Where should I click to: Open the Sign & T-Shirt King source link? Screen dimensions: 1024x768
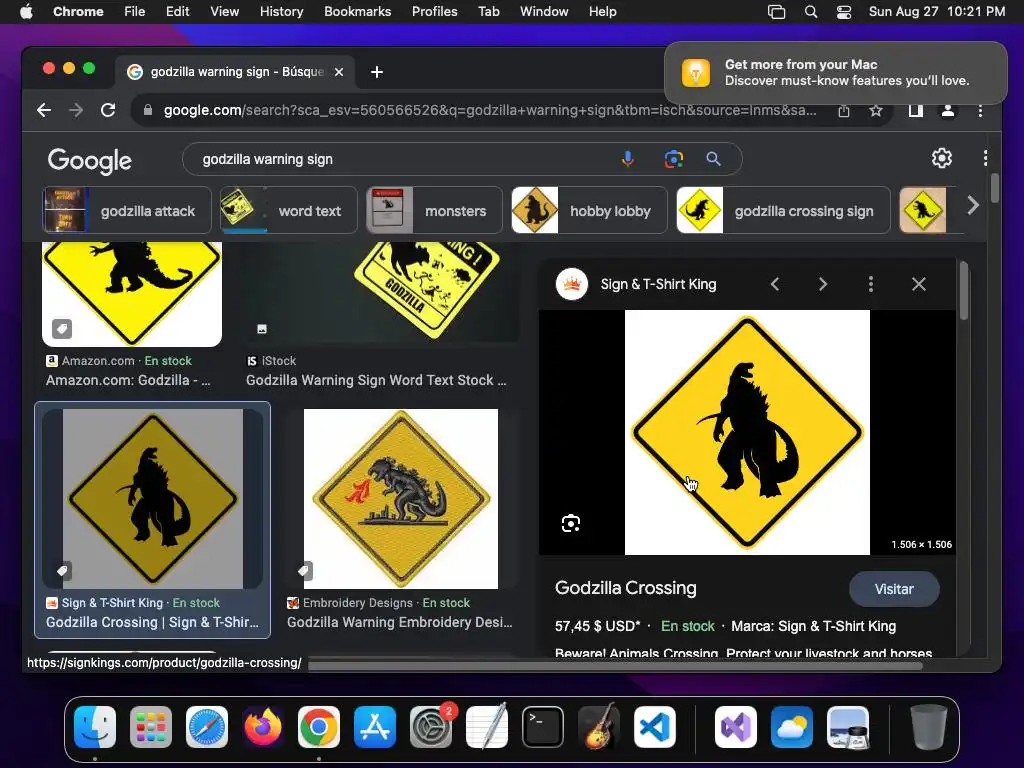click(x=658, y=284)
